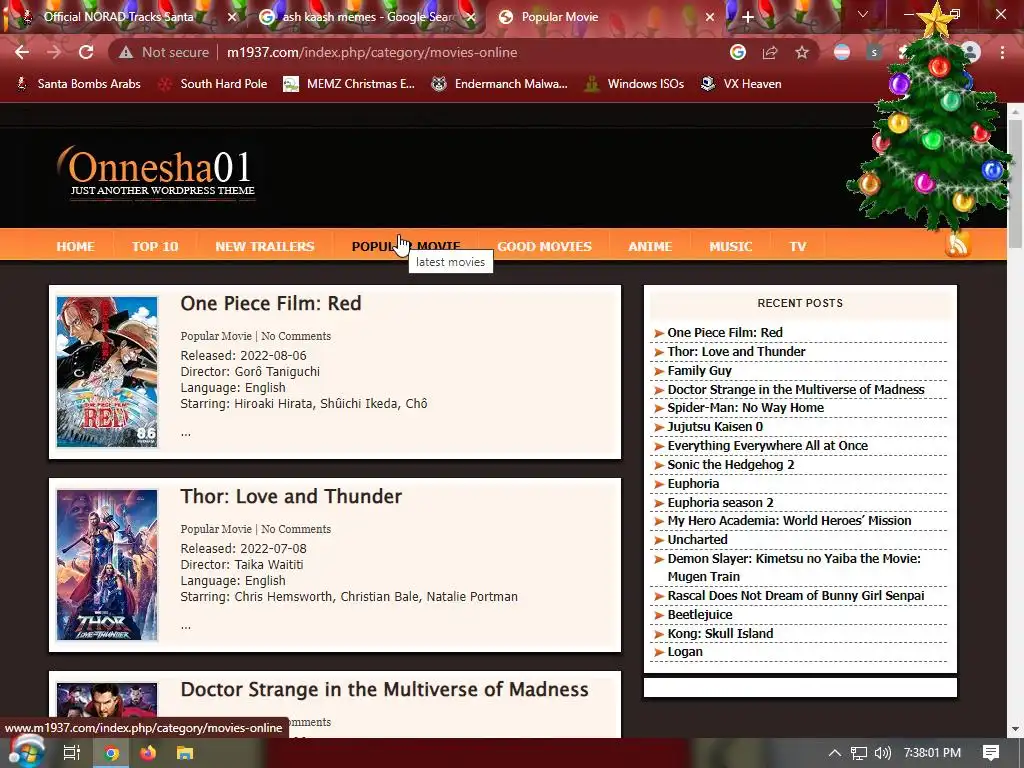Click Thor Love and Thunder poster thumbnail
The height and width of the screenshot is (768, 1024).
(107, 565)
